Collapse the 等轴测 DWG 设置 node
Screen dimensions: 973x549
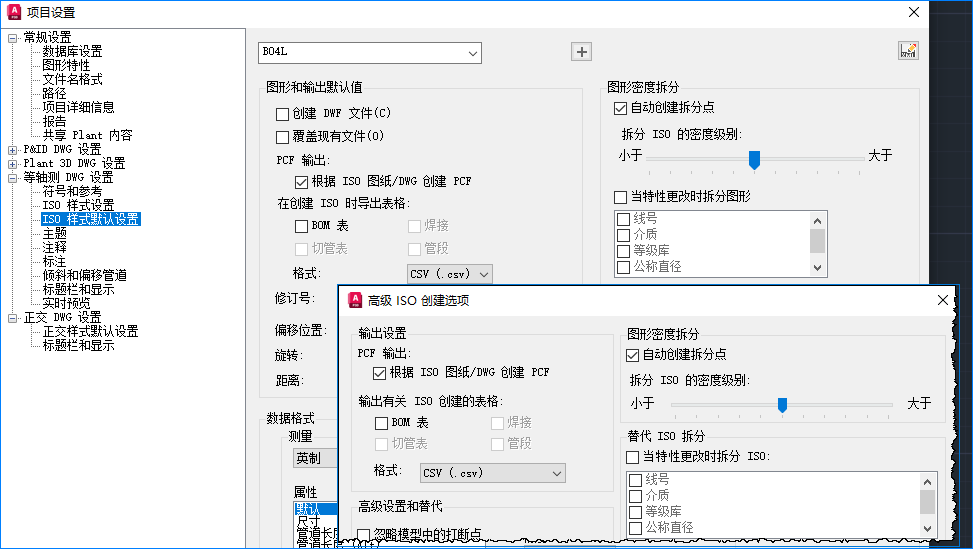12,178
